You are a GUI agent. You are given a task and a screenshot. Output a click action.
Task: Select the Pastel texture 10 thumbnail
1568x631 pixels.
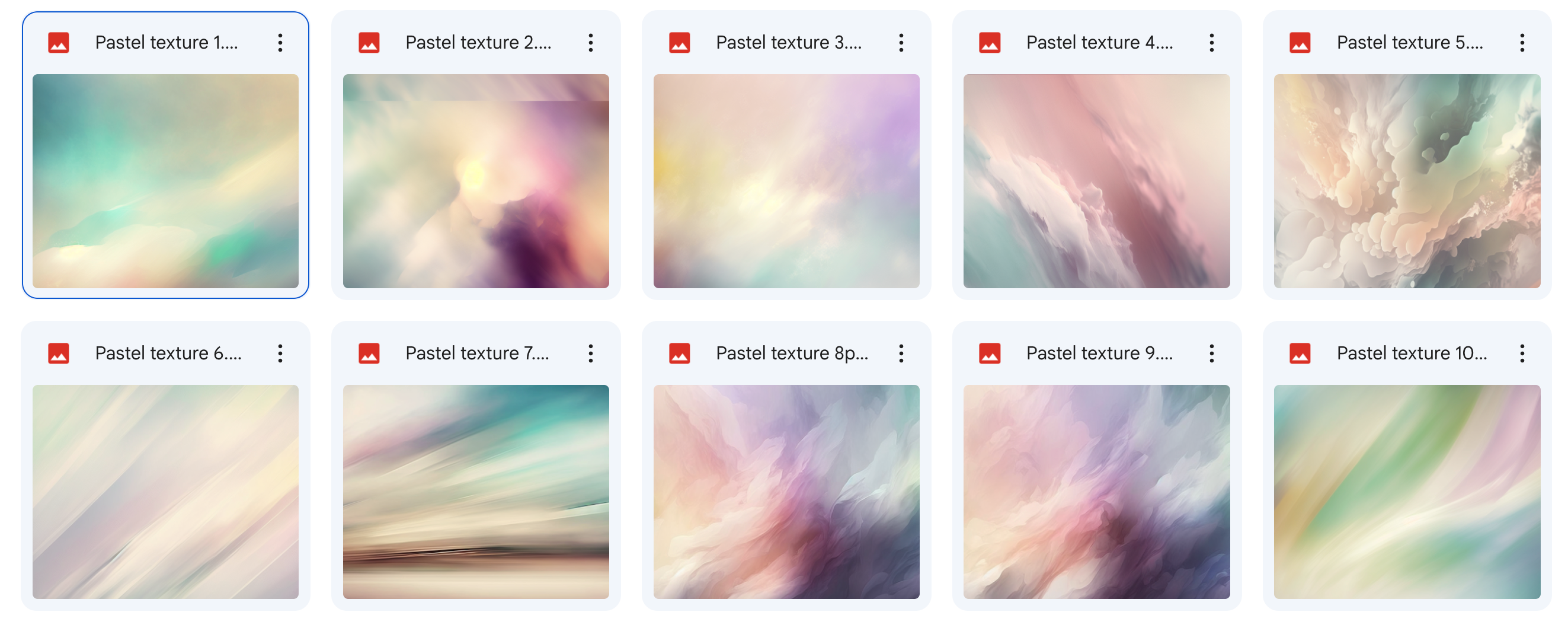(1407, 492)
